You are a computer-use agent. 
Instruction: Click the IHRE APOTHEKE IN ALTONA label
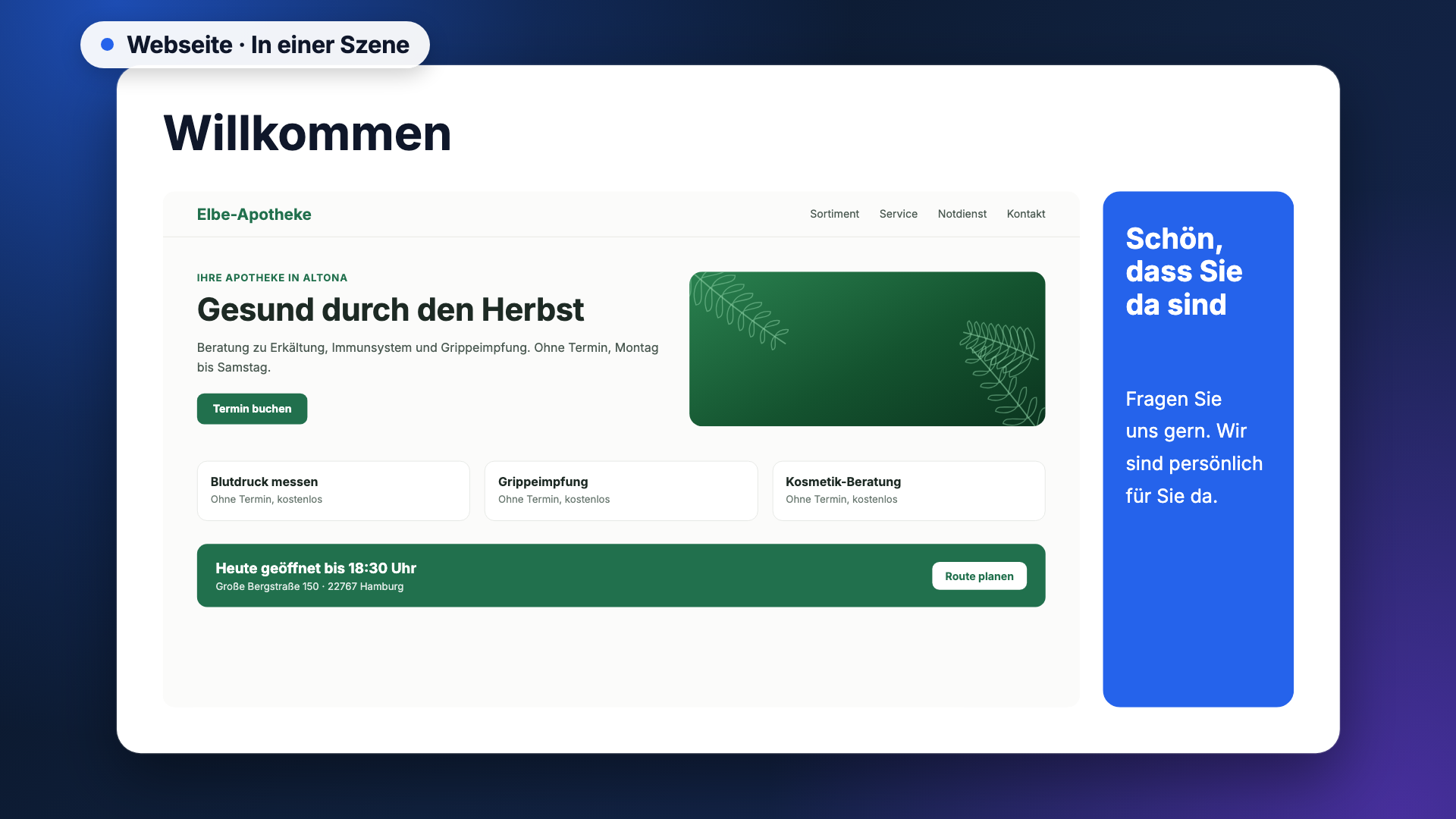[x=272, y=278]
